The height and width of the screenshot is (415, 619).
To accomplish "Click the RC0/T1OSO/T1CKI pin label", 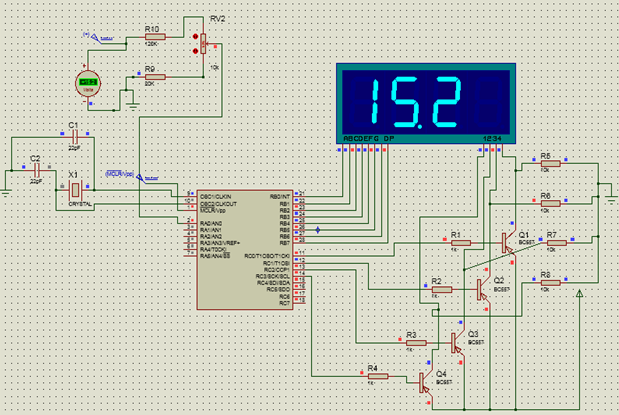I will point(267,256).
